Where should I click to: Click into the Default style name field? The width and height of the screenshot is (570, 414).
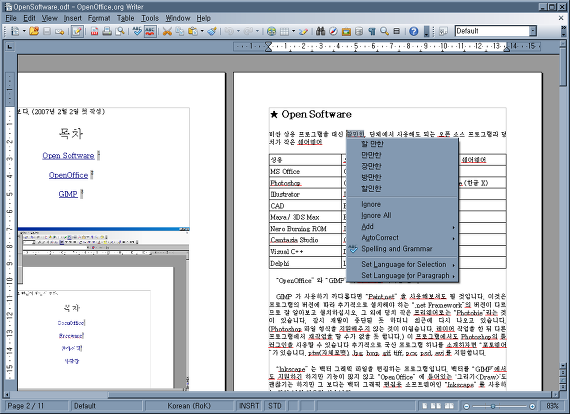pyautogui.click(x=492, y=31)
